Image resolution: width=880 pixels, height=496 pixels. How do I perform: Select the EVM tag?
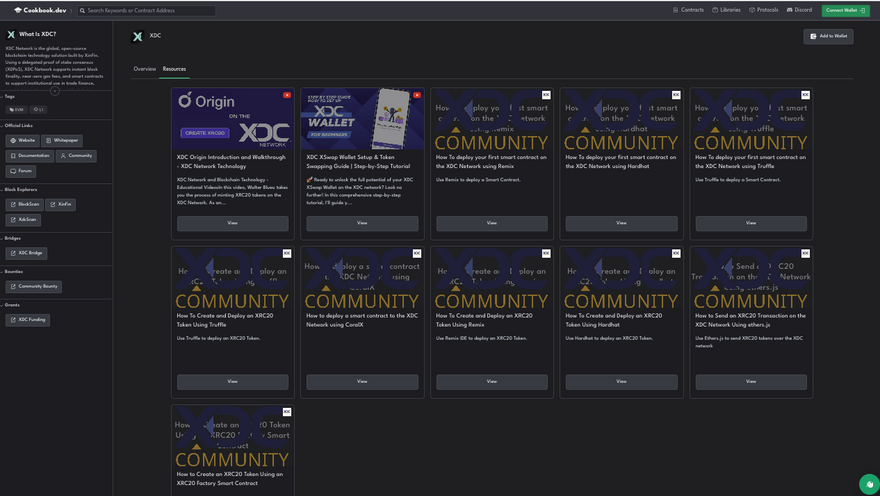pos(16,110)
